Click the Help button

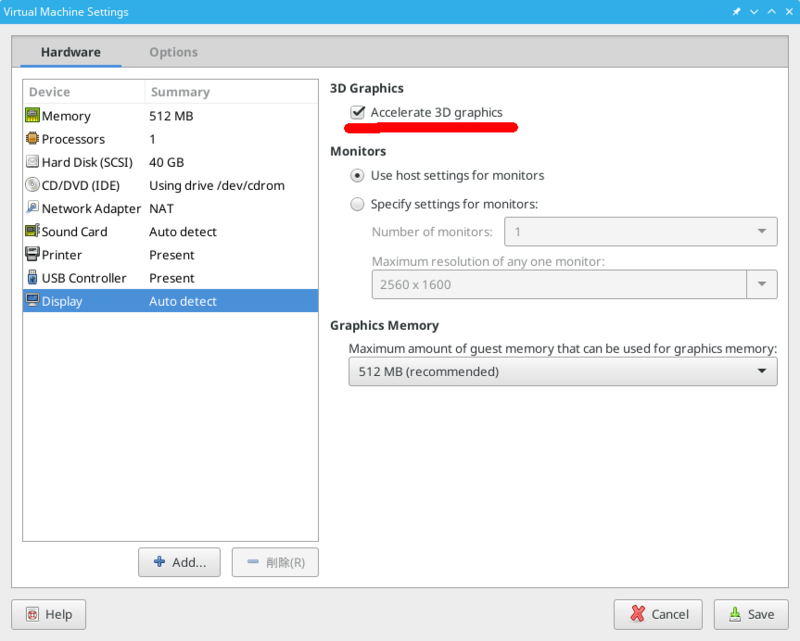tap(48, 614)
